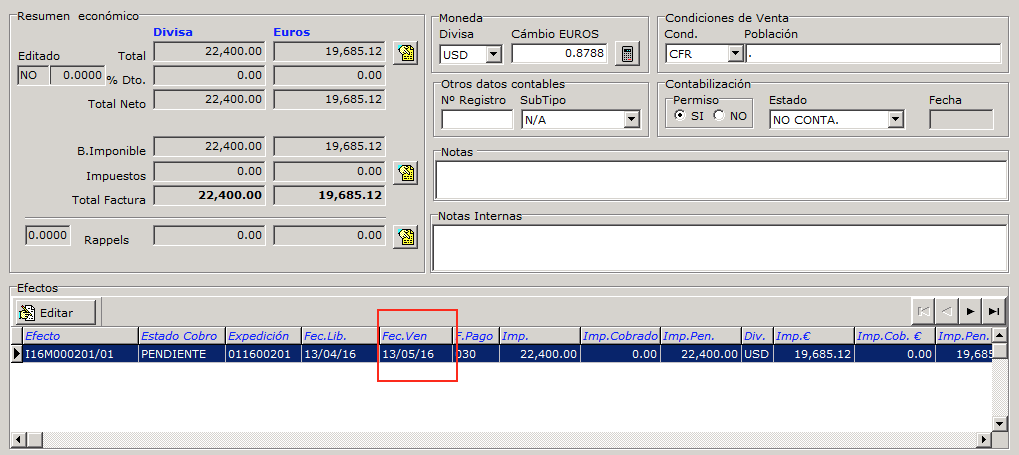Click the detail icon beside the Rappels row
Screen dimensions: 1019x455
pyautogui.click(x=405, y=237)
